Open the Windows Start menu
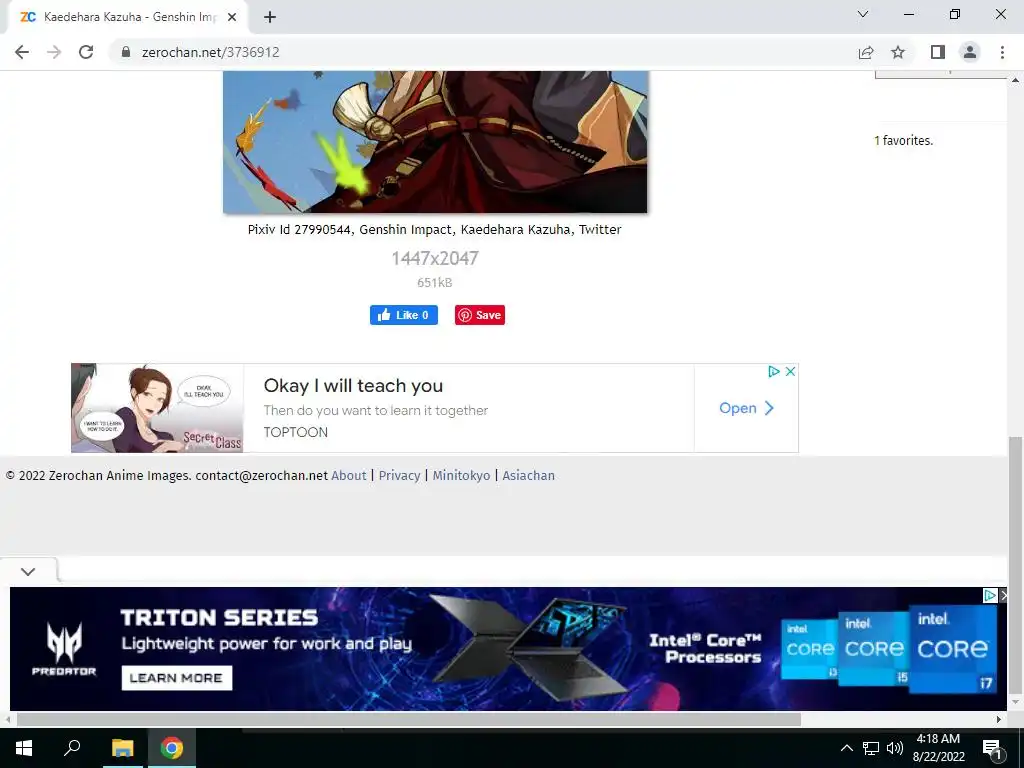The height and width of the screenshot is (768, 1024). pos(24,748)
